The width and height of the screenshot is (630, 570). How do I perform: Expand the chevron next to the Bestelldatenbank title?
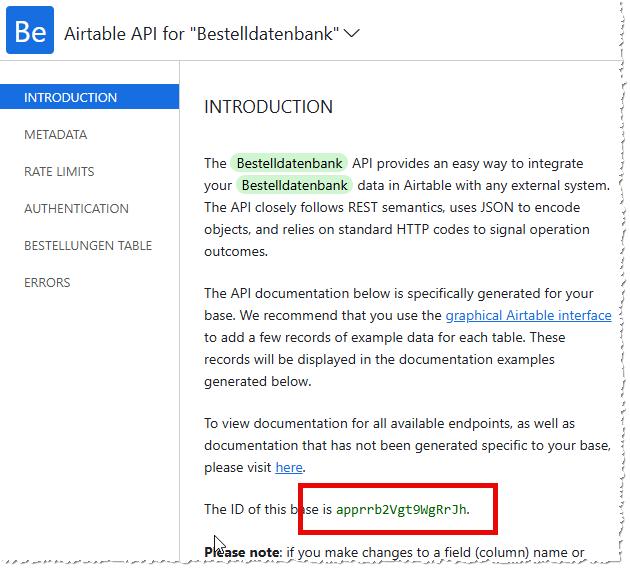pyautogui.click(x=351, y=33)
